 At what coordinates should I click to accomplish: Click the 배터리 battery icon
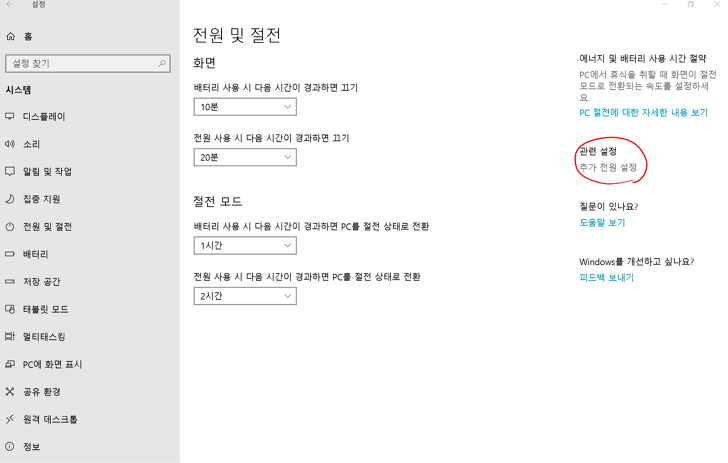point(10,254)
